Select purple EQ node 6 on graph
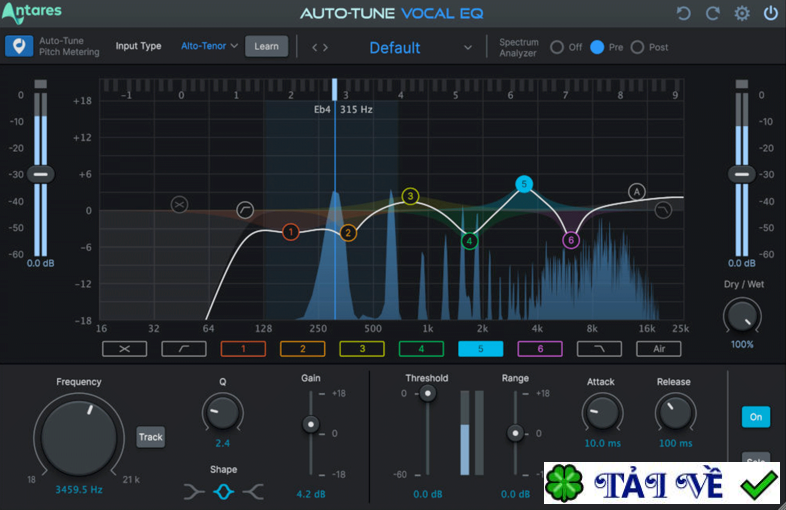Screen dimensions: 786x510 pyautogui.click(x=571, y=240)
